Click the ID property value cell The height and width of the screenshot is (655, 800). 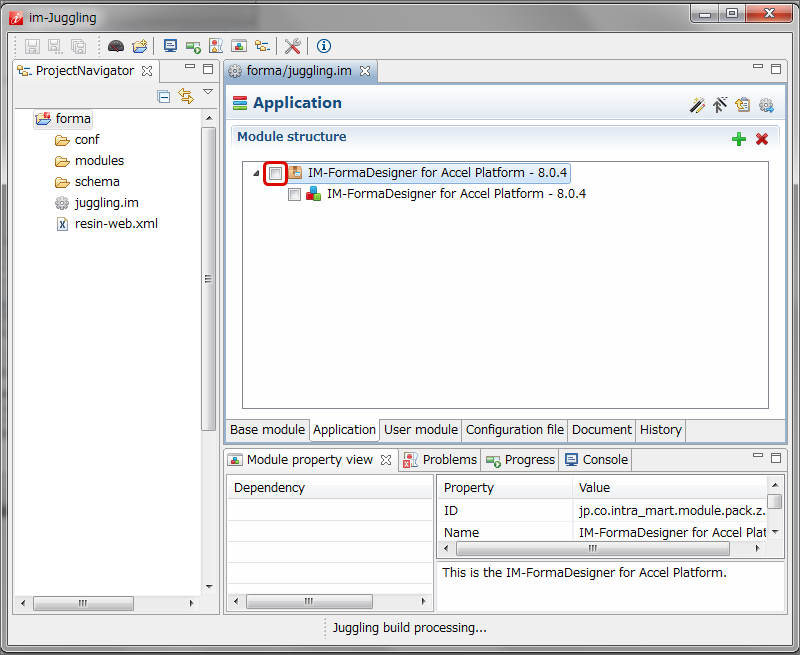click(670, 511)
